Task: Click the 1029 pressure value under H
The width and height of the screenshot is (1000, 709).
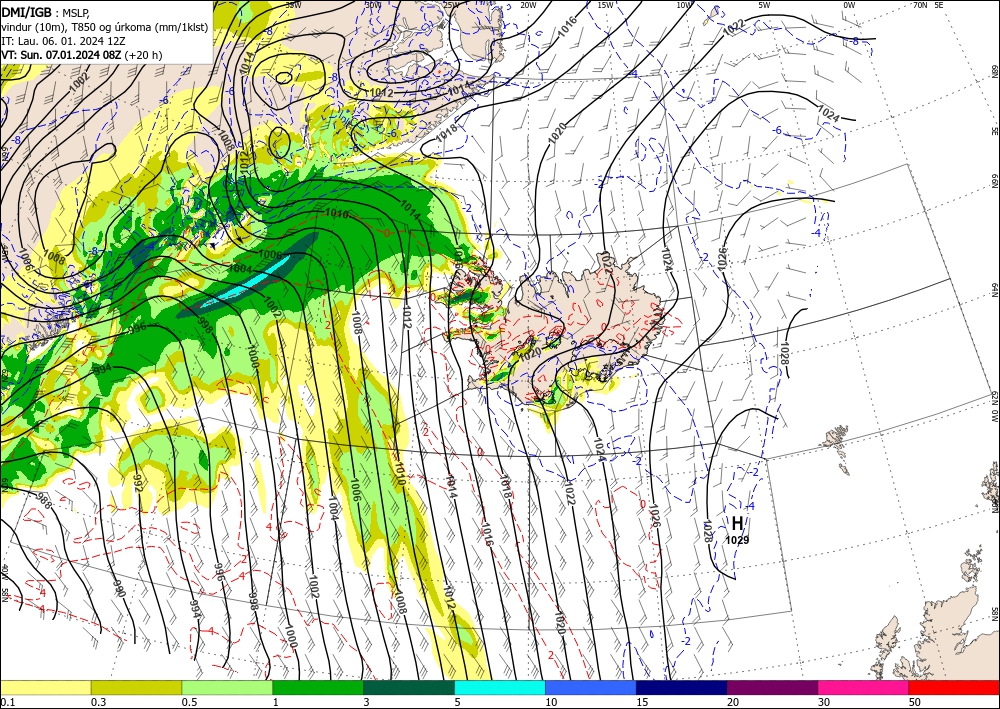Action: coord(737,540)
